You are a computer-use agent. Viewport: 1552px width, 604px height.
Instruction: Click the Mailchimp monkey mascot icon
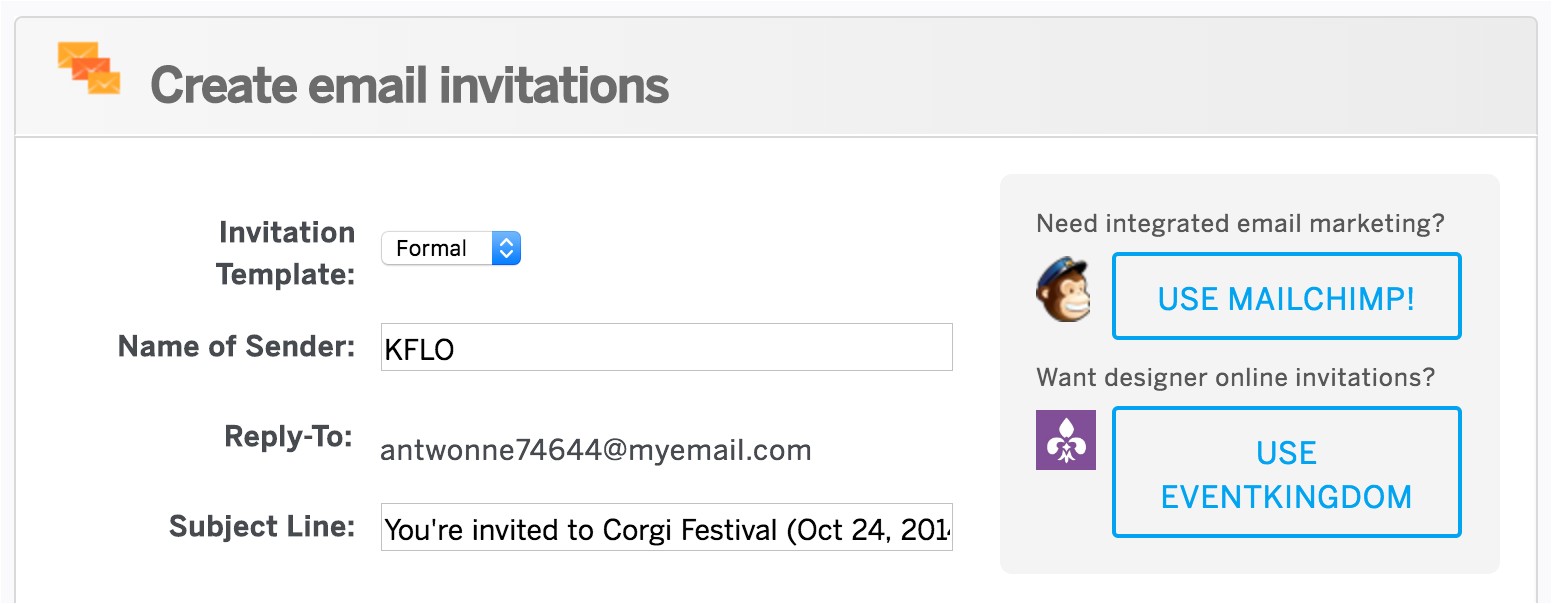tap(1062, 289)
